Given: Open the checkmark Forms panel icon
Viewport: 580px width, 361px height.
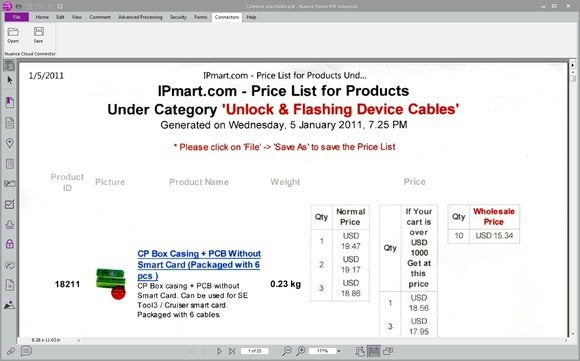Looking at the screenshot, I should (x=10, y=204).
